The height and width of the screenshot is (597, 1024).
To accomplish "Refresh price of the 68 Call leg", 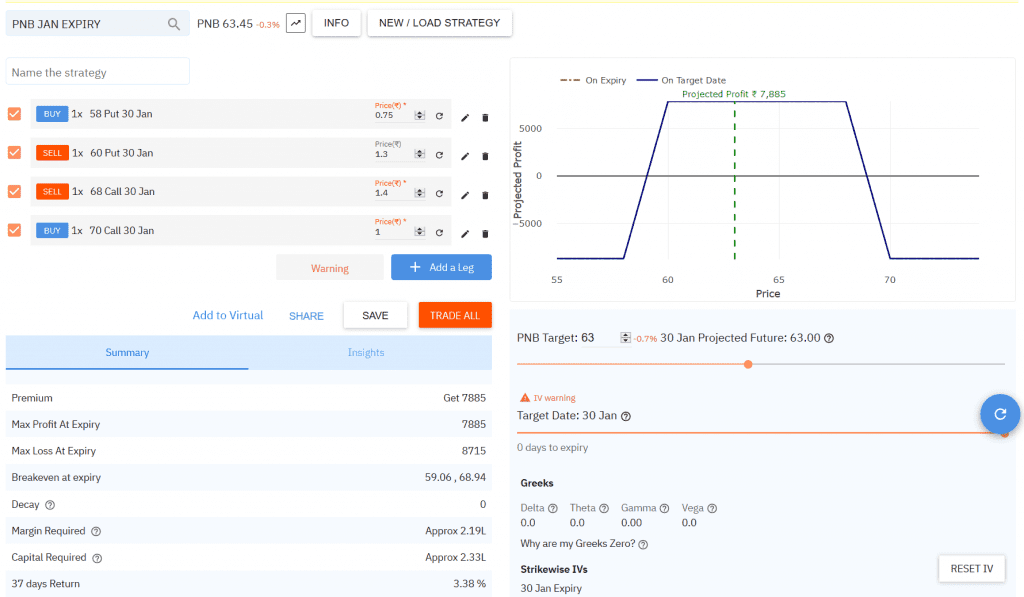I will 439,194.
